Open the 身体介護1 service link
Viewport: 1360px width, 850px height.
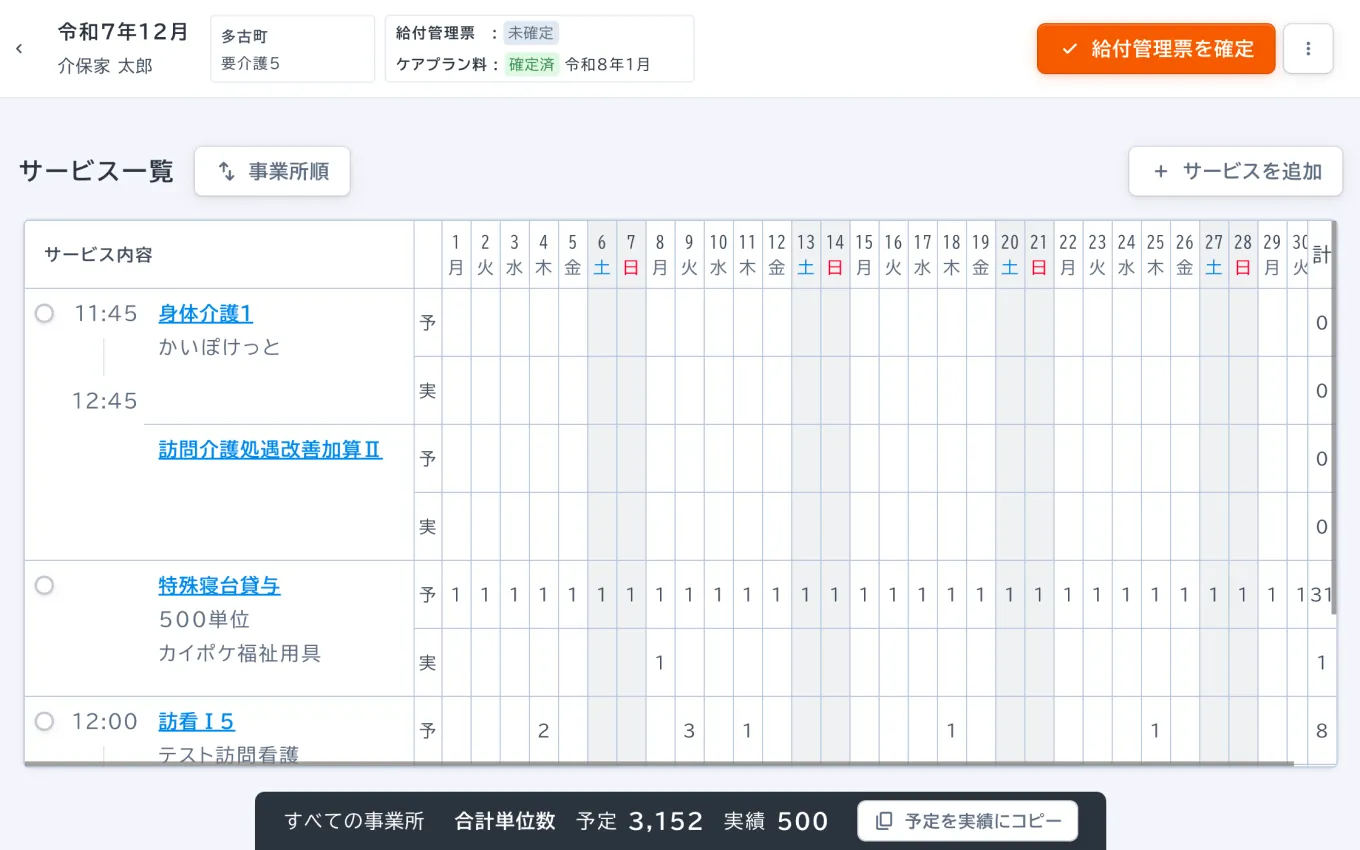tap(205, 313)
